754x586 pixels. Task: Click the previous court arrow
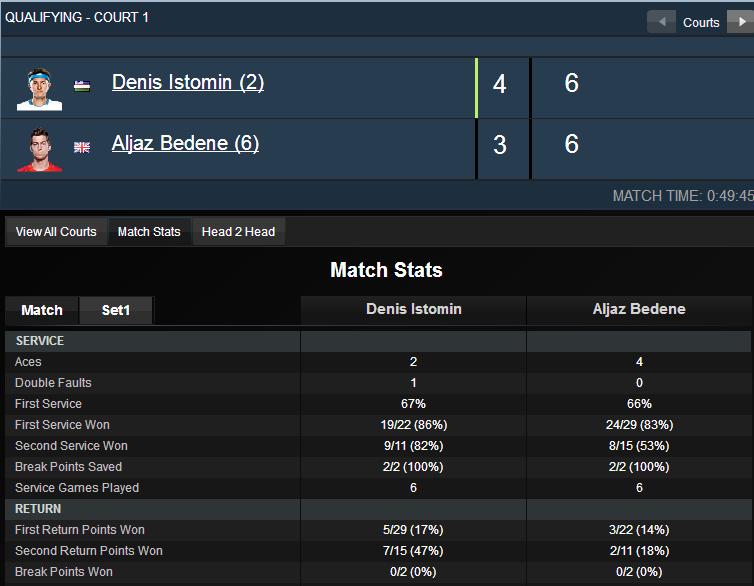pyautogui.click(x=661, y=22)
